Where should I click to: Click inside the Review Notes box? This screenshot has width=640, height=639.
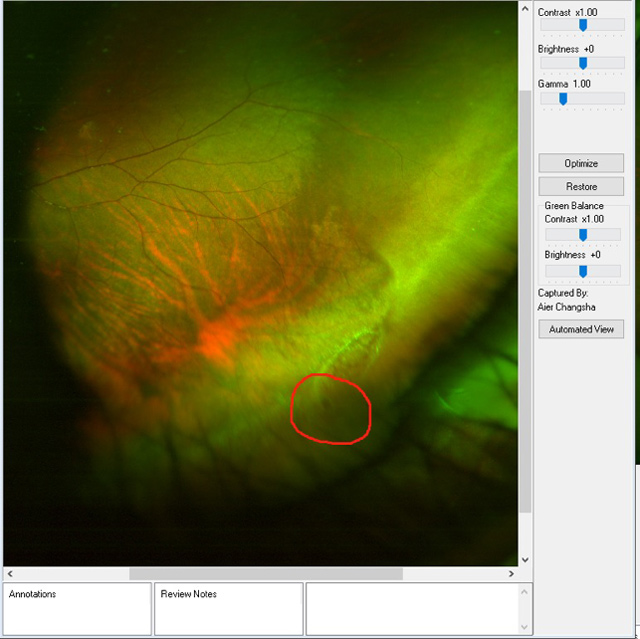[229, 609]
